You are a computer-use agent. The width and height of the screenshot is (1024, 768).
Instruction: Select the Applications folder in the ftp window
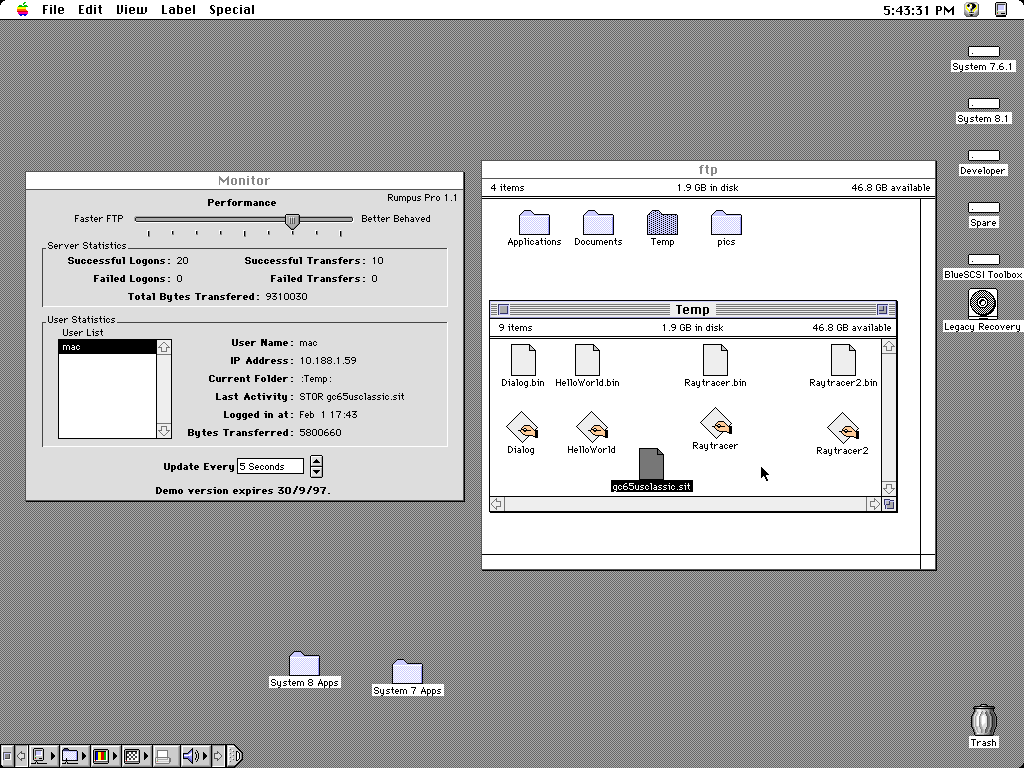pos(533,224)
